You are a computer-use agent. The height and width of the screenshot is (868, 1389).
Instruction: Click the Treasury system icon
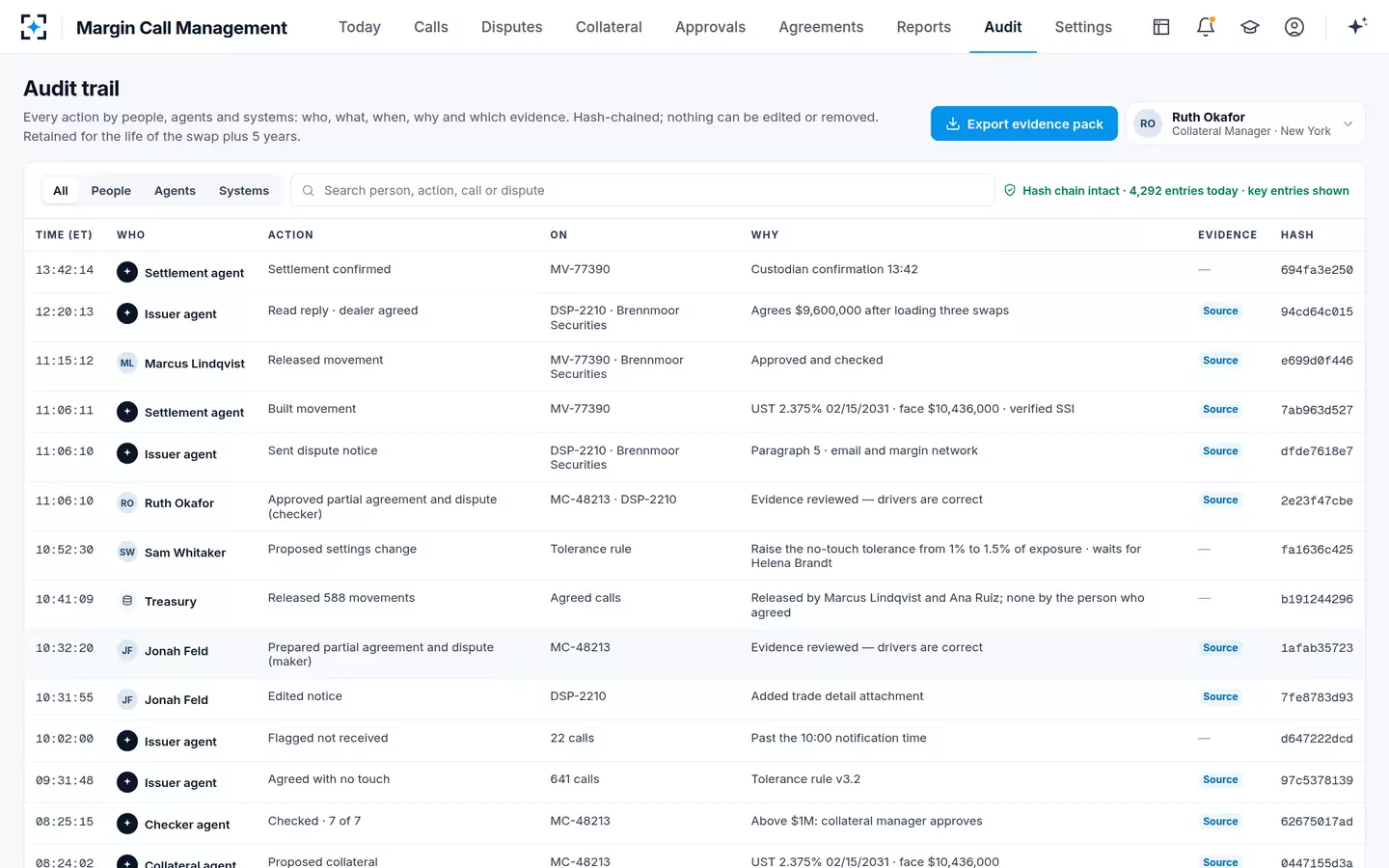[127, 601]
